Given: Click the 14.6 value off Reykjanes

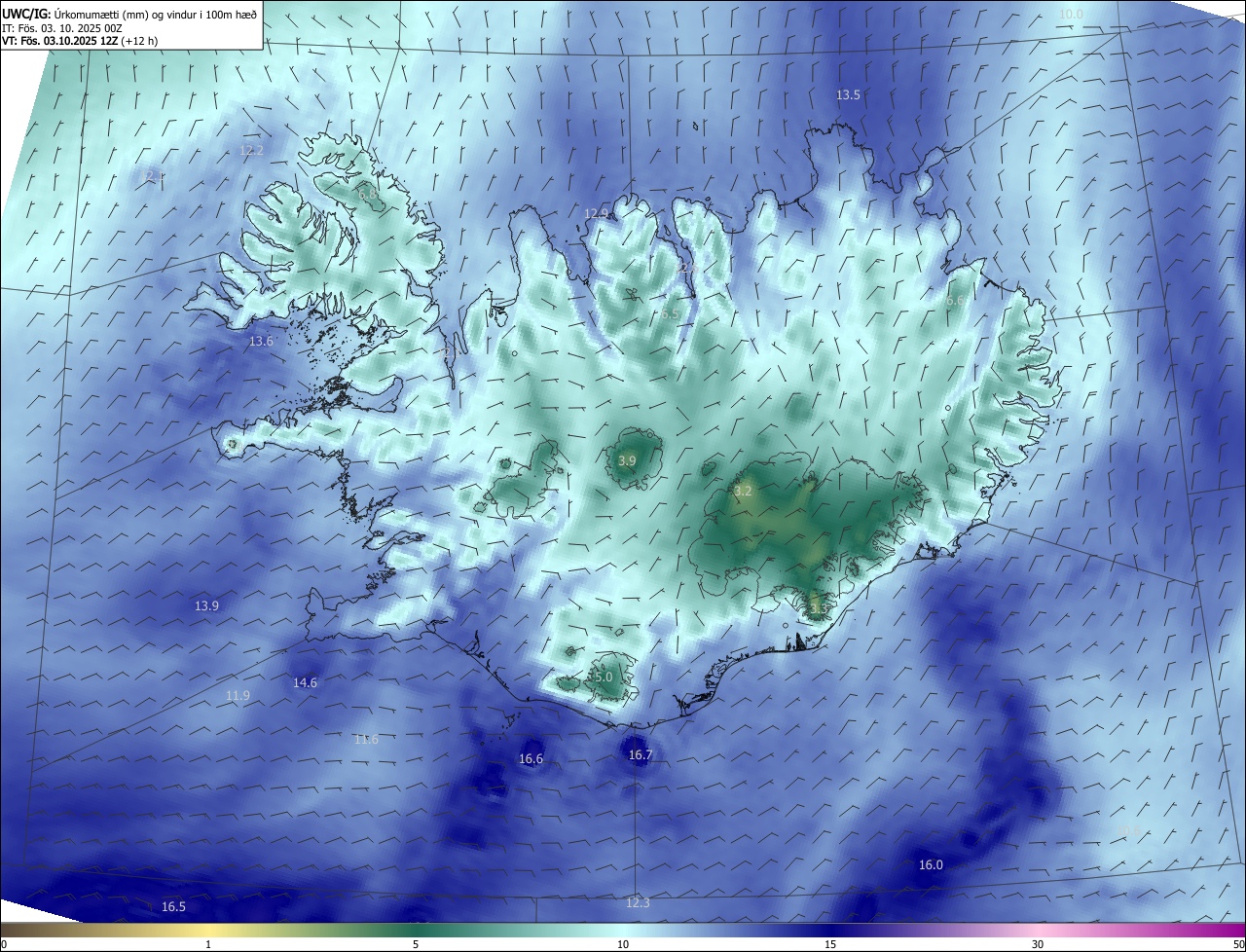Looking at the screenshot, I should point(305,682).
